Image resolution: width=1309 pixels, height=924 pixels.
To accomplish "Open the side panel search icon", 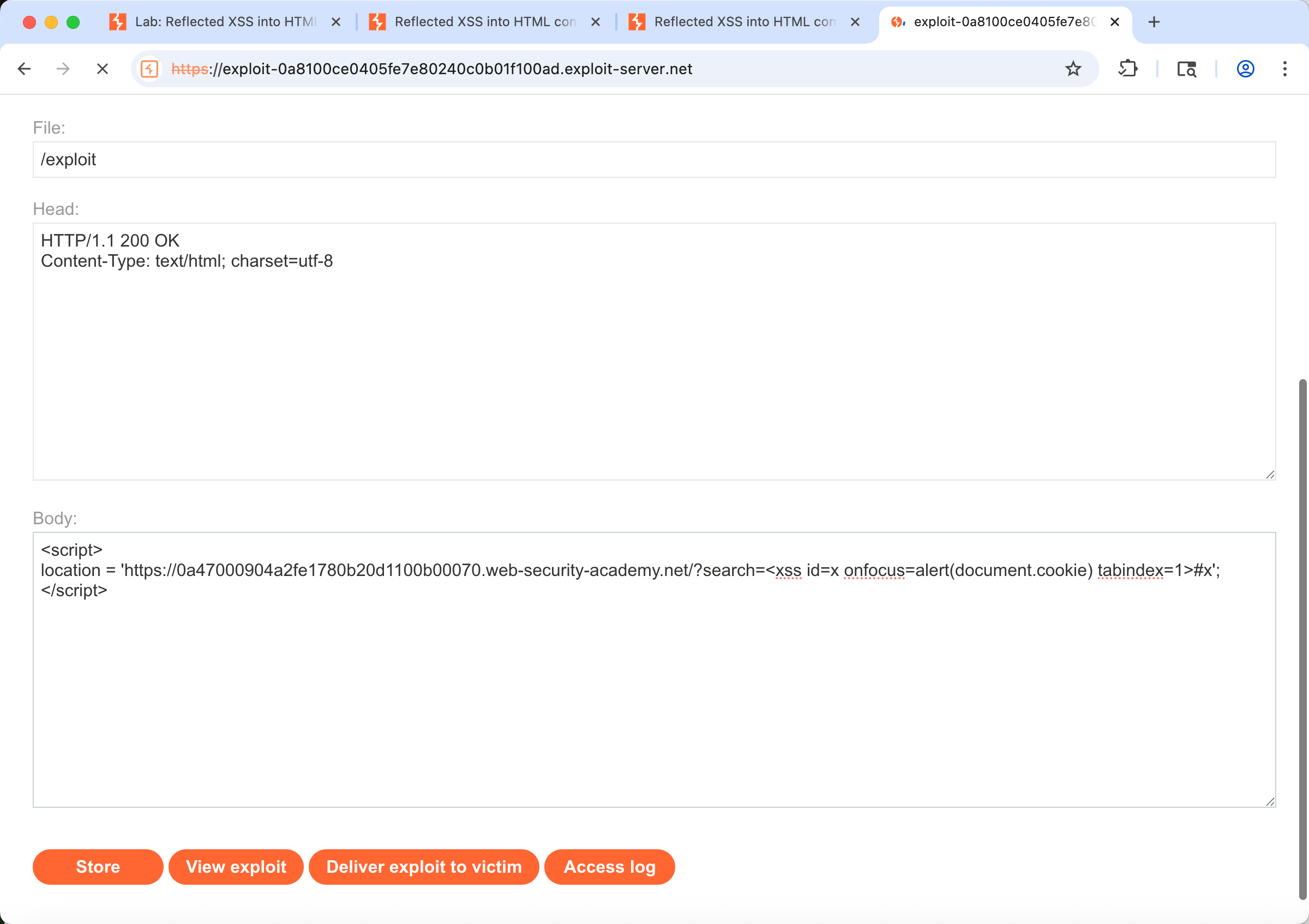I will tap(1186, 68).
